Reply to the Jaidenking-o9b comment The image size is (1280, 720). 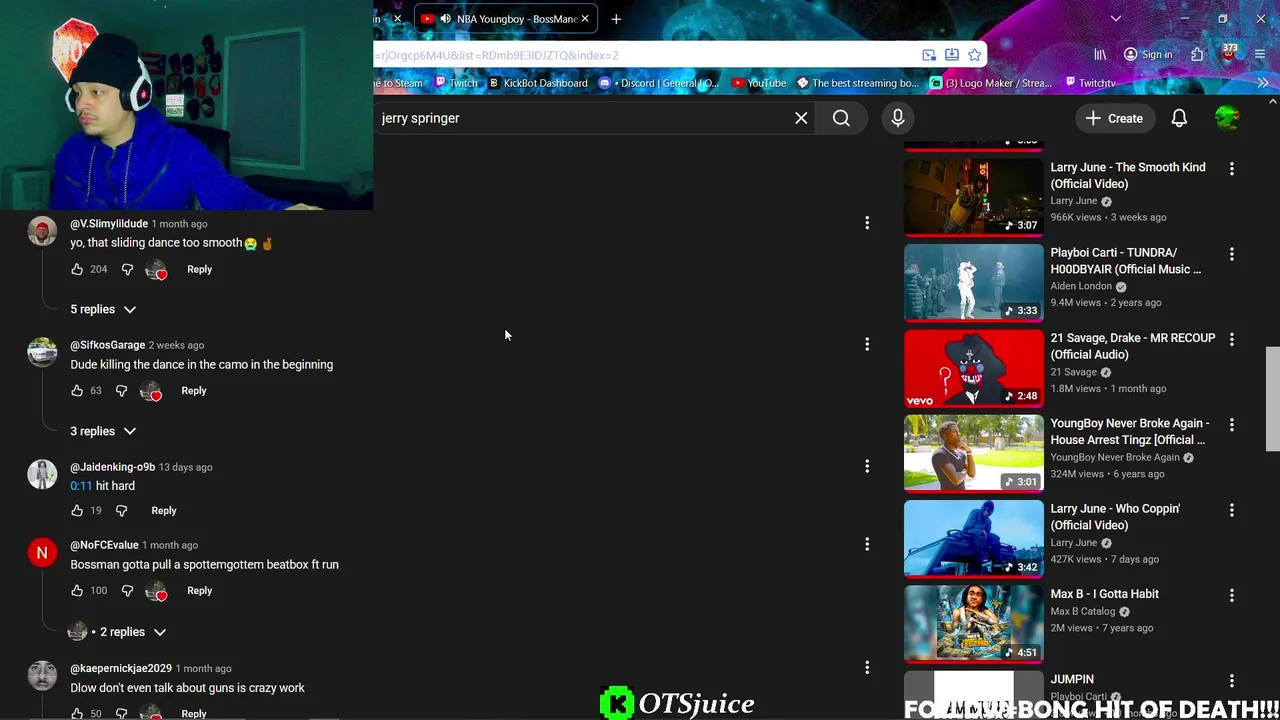click(x=163, y=511)
